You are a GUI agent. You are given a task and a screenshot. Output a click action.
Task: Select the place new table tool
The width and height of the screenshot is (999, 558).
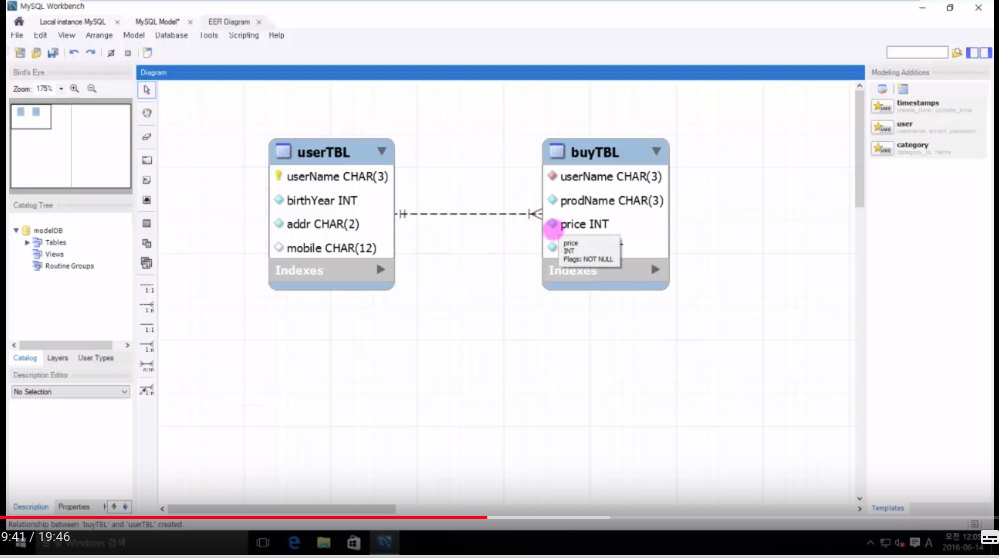point(147,224)
